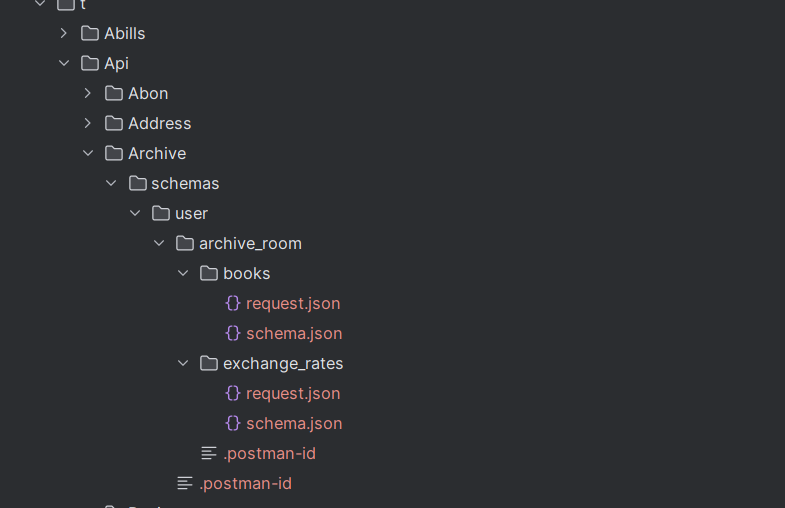Collapse the books folder chevron
785x508 pixels.
pos(183,273)
